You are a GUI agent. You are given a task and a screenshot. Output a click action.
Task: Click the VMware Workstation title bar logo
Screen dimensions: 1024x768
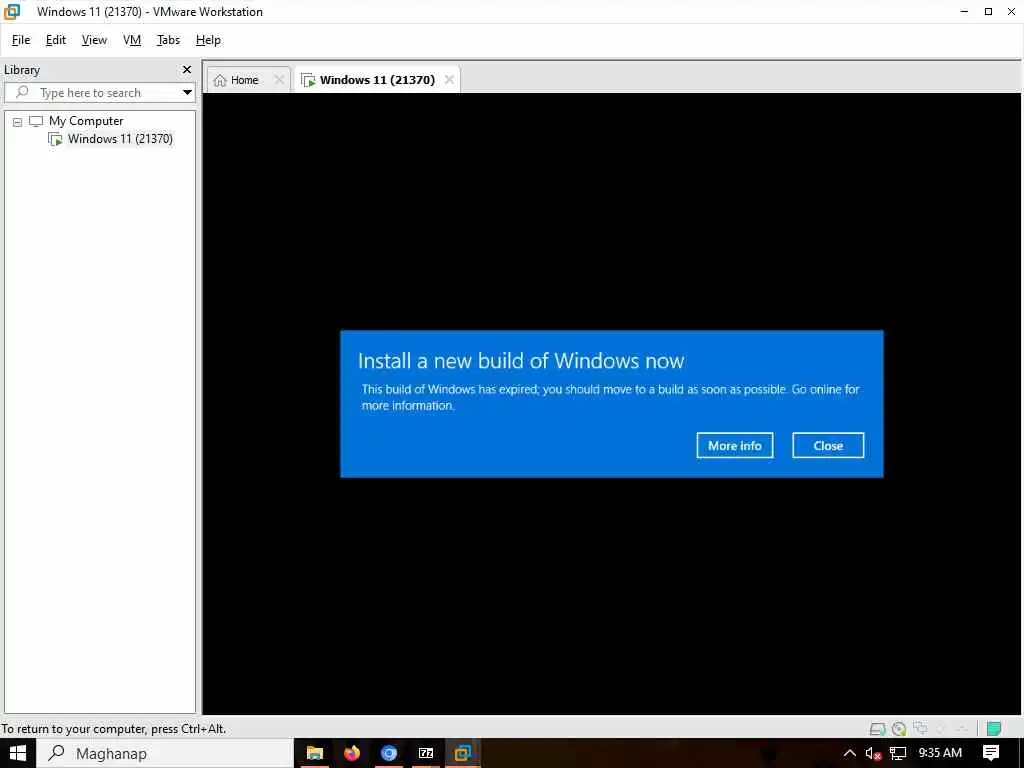point(12,11)
